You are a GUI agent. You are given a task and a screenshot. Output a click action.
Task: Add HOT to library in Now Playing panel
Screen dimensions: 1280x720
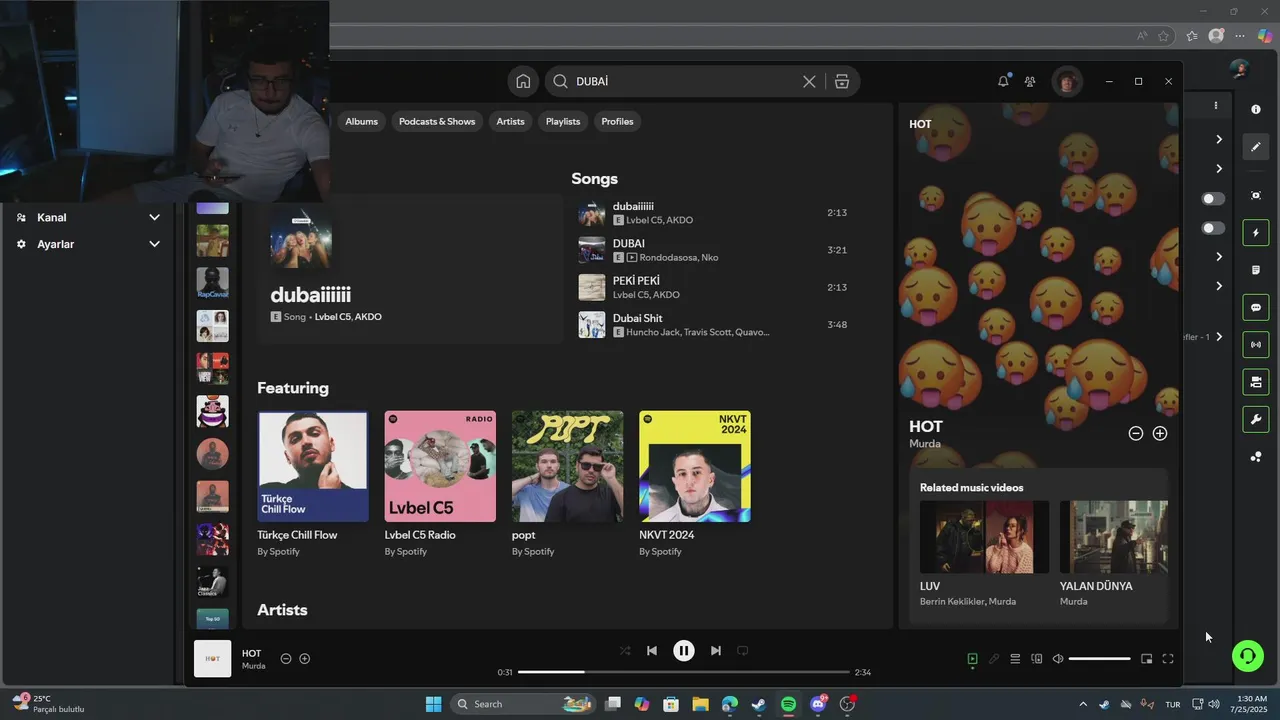(1160, 433)
